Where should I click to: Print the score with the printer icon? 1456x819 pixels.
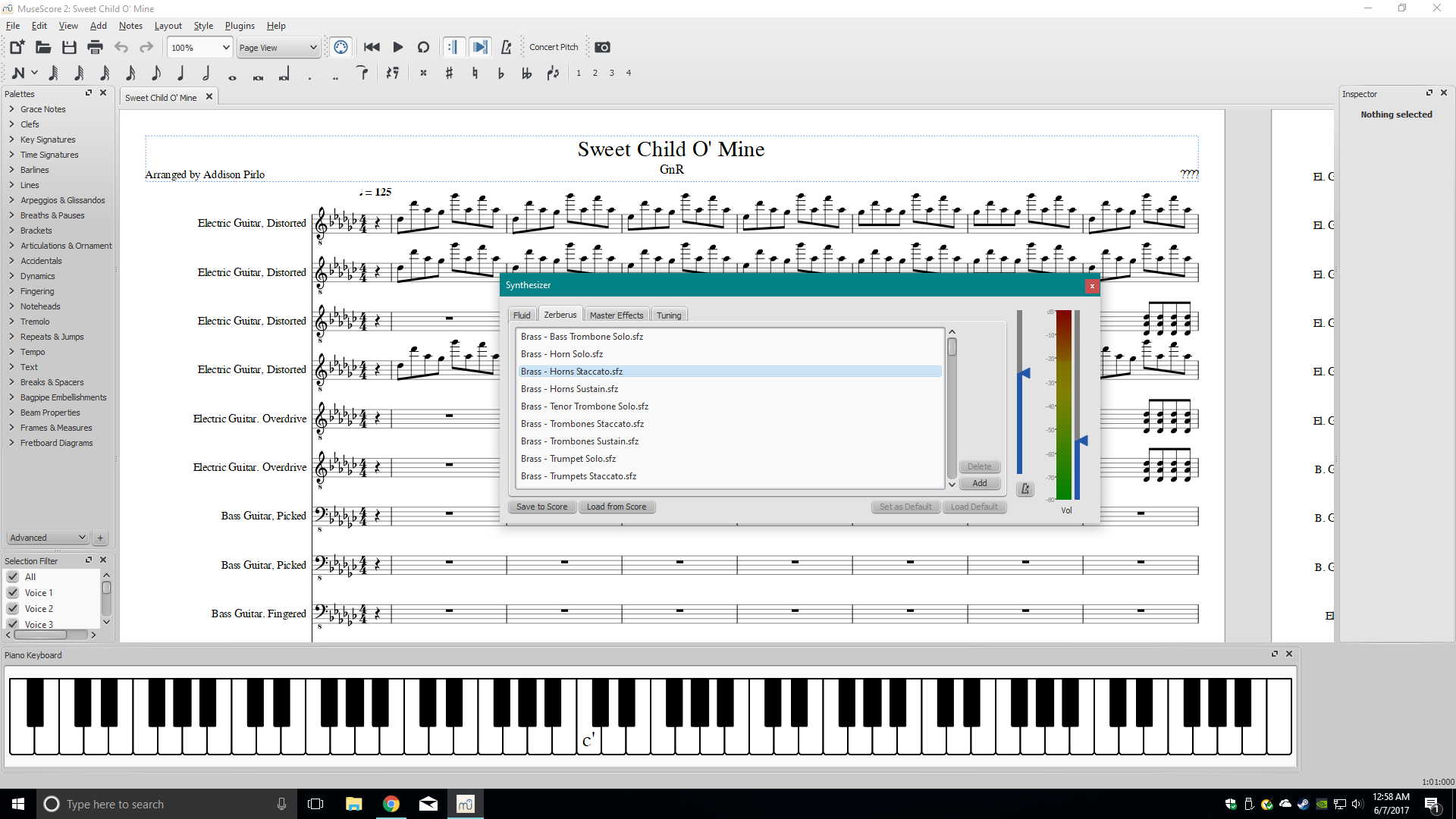95,47
